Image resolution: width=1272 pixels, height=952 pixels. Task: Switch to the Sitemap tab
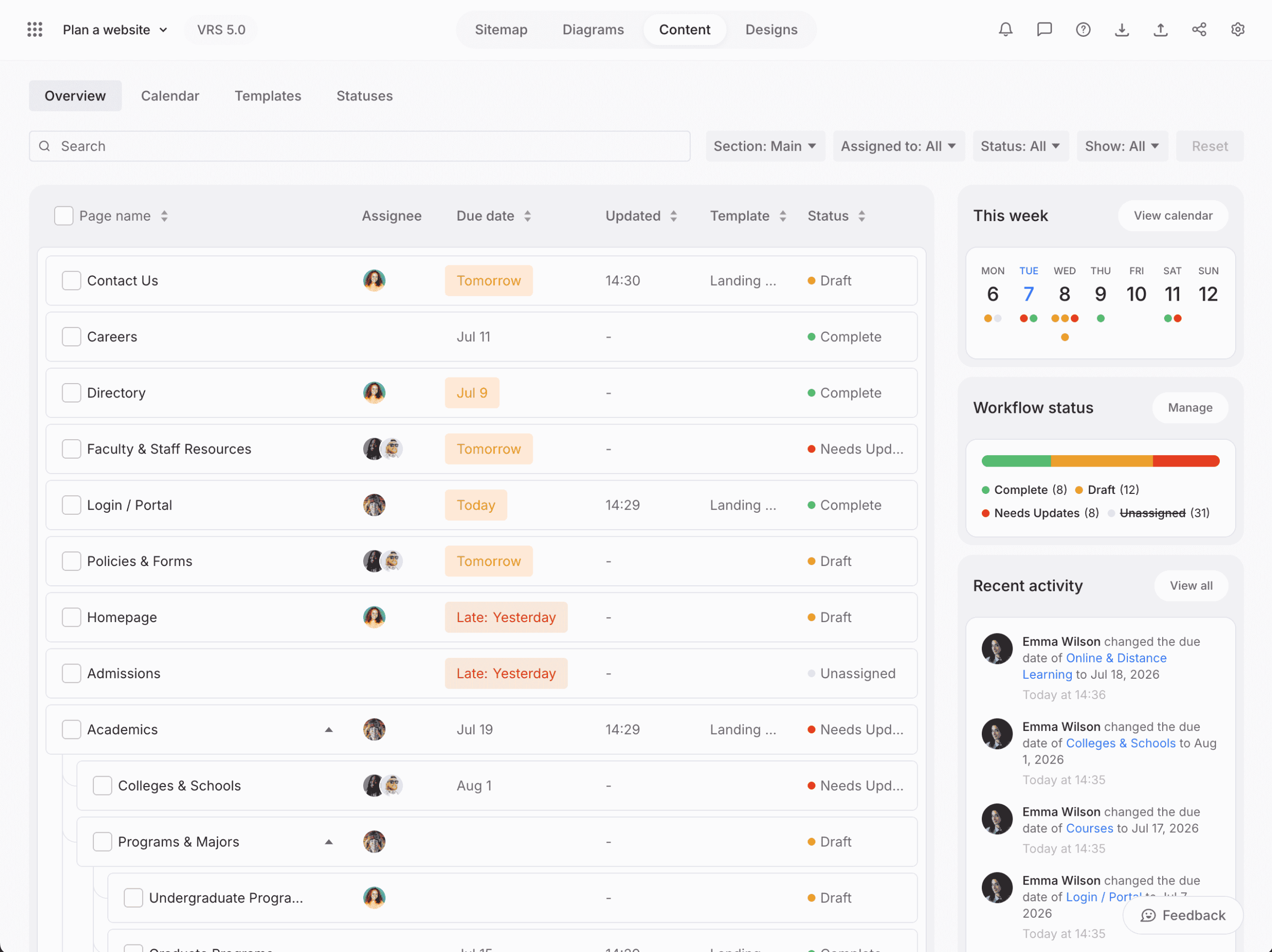point(501,29)
